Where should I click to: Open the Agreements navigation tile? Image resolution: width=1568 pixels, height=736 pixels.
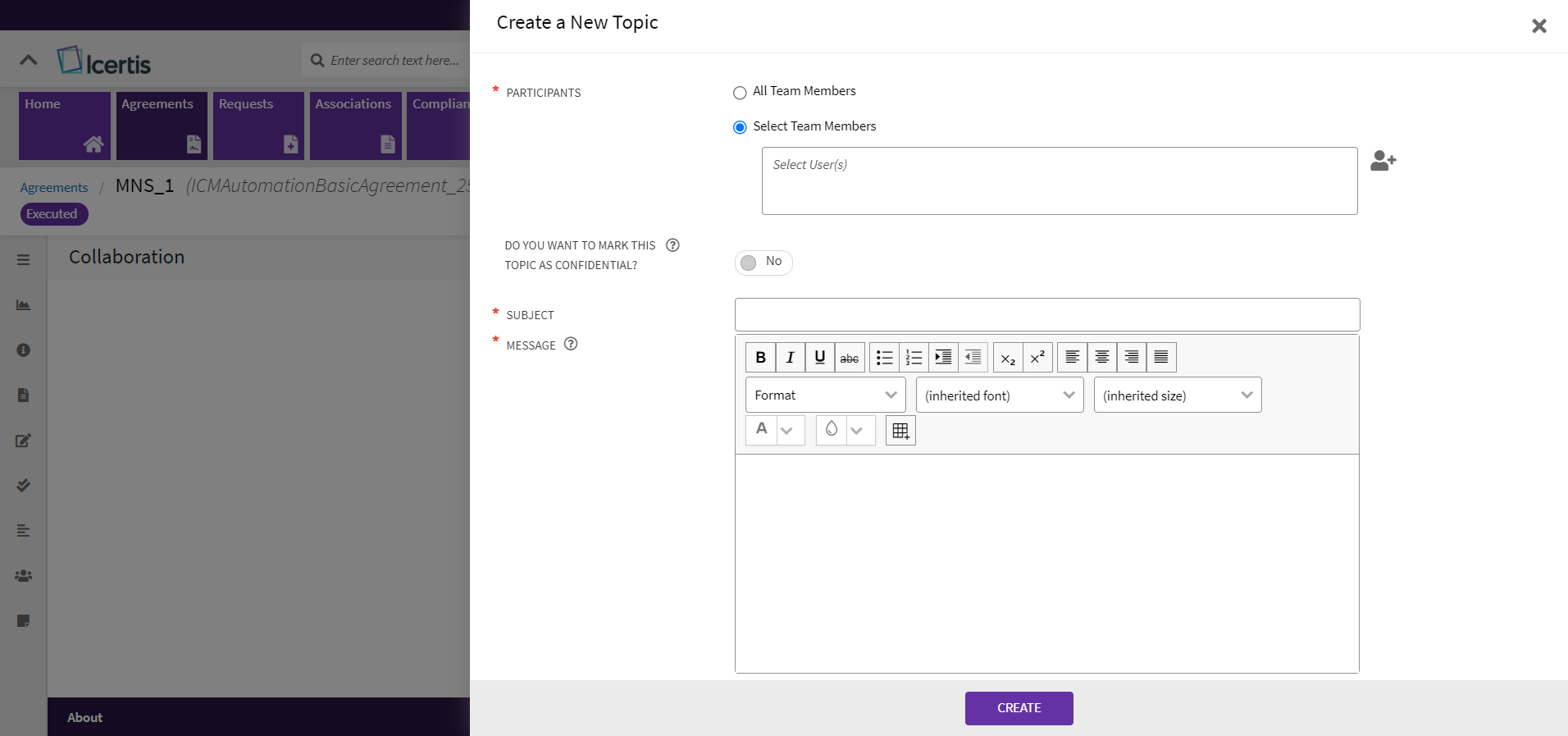[x=162, y=125]
